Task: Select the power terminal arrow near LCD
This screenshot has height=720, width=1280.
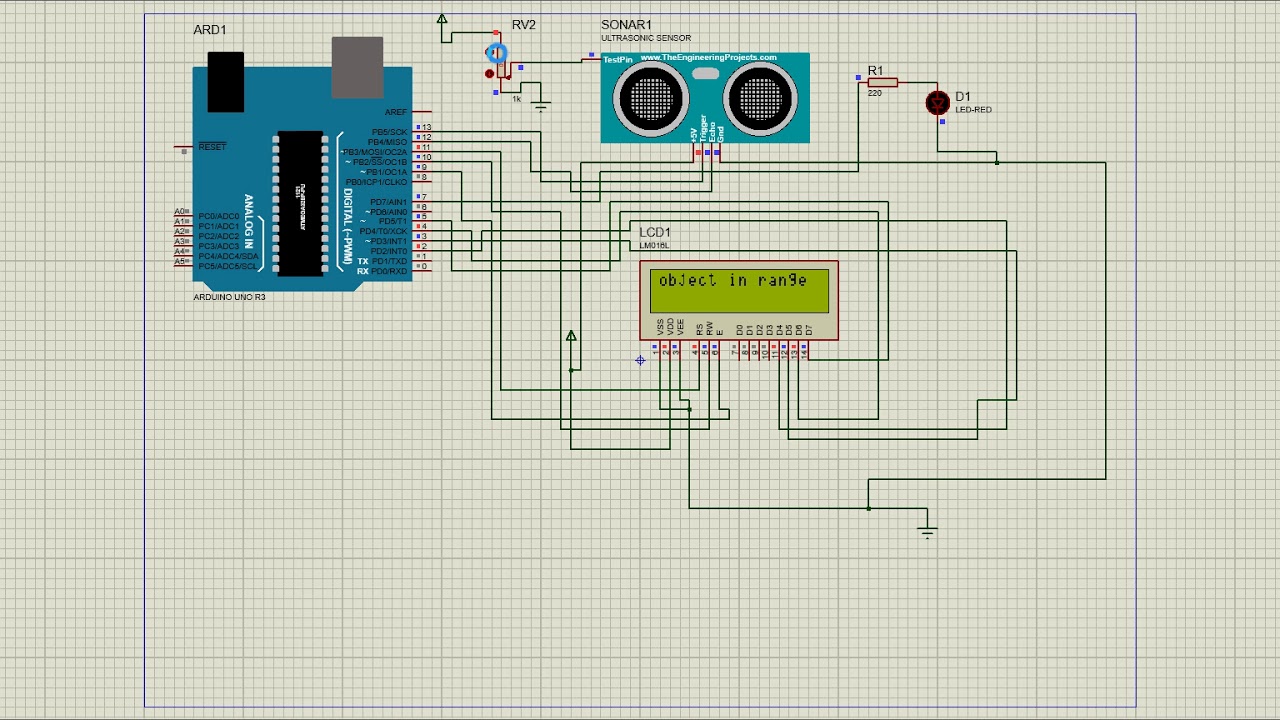Action: point(571,336)
